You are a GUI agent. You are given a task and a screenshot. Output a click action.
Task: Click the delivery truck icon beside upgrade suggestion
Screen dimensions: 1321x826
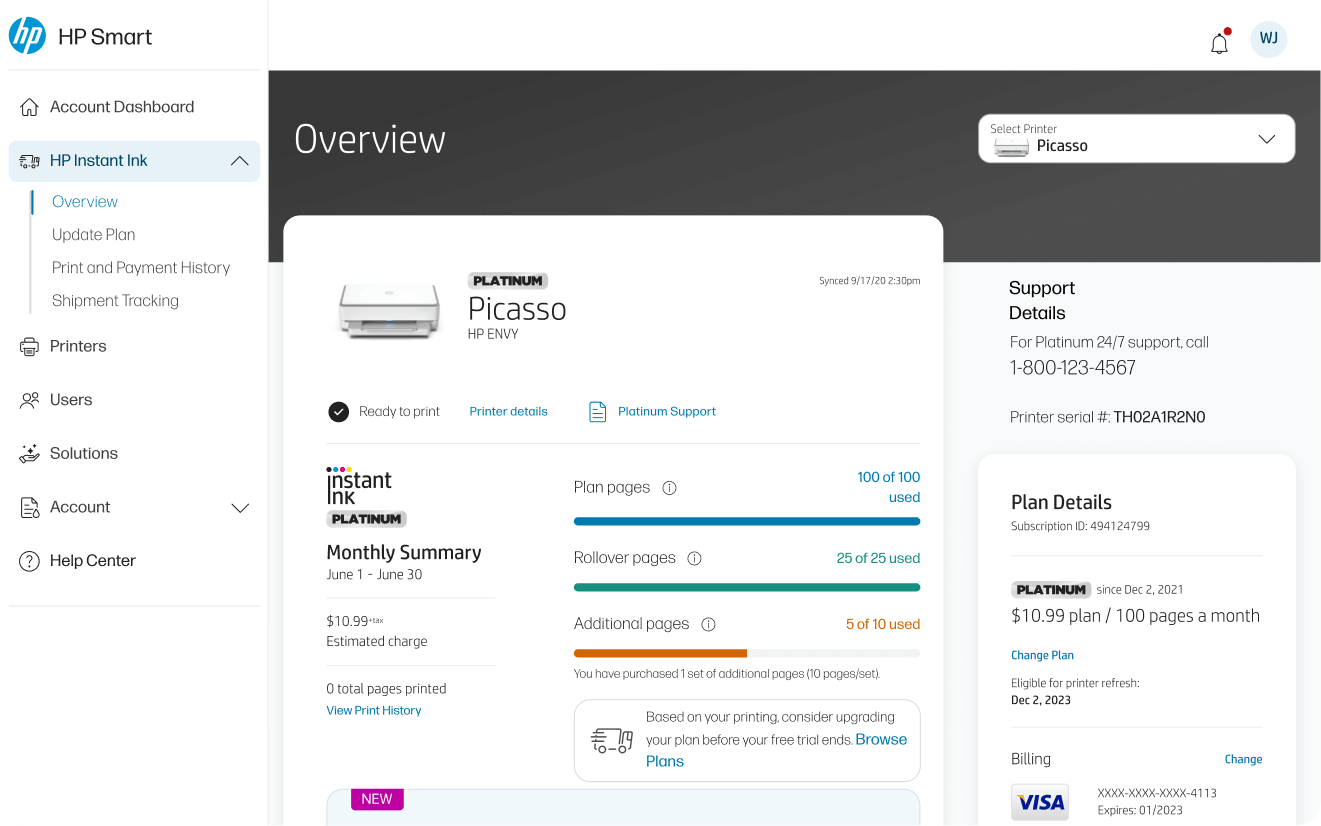[x=612, y=740]
